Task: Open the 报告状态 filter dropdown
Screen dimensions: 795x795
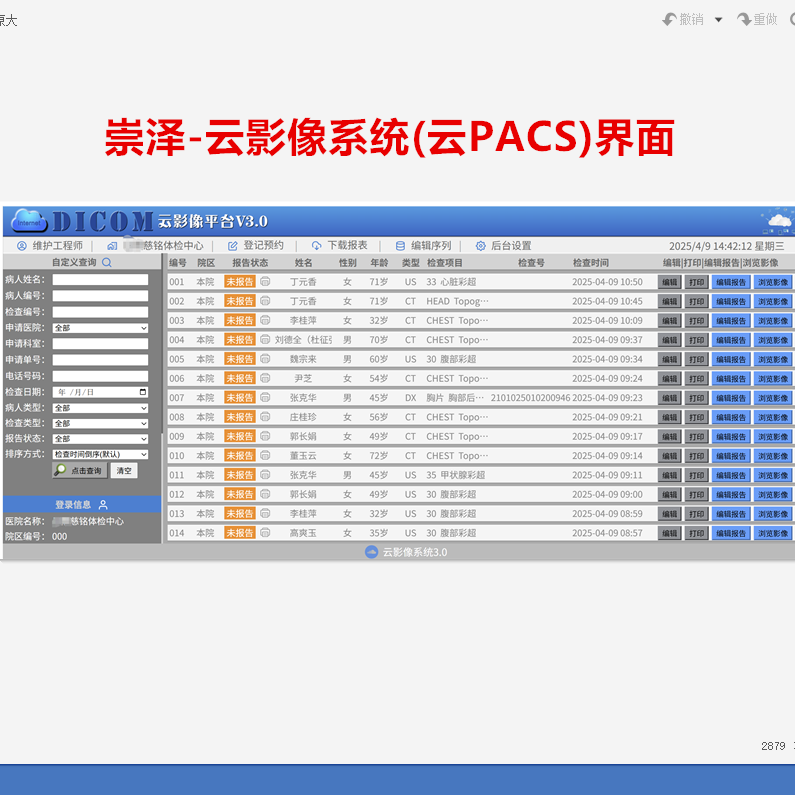Action: pos(100,439)
